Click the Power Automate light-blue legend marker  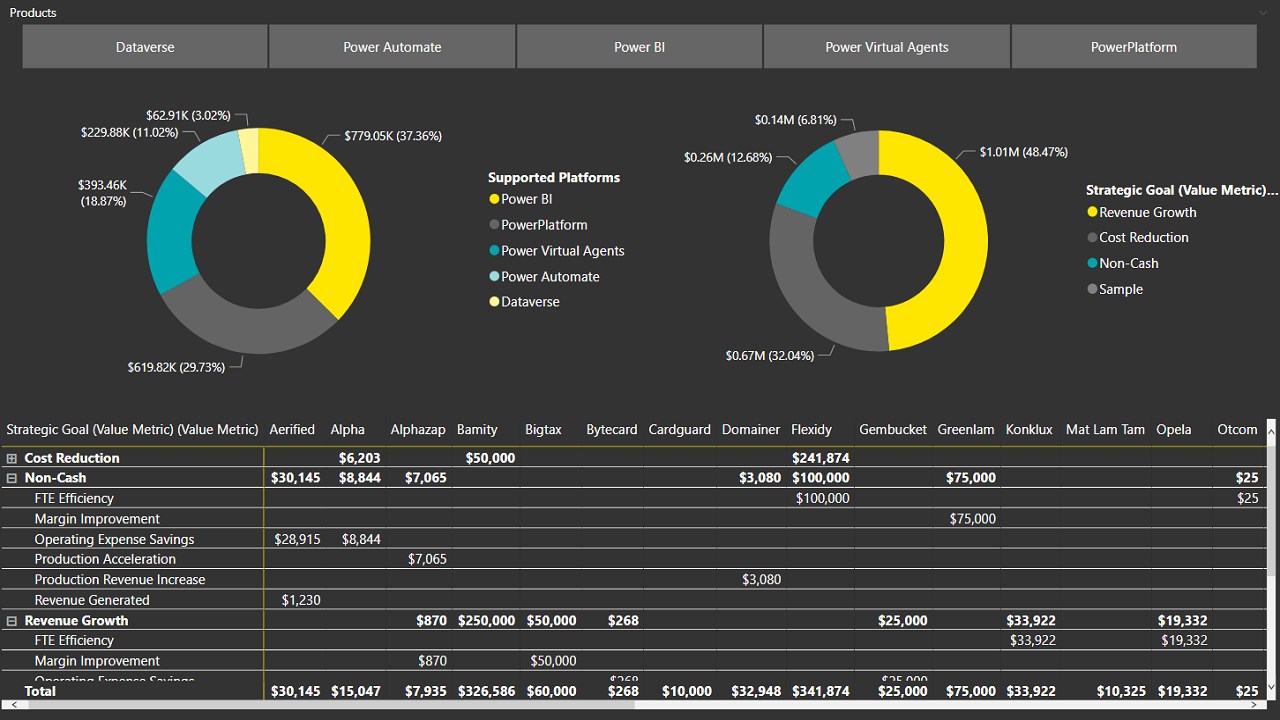(494, 277)
